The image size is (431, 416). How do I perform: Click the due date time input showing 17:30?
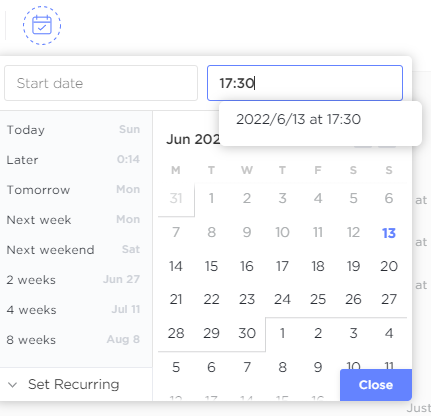(x=305, y=83)
